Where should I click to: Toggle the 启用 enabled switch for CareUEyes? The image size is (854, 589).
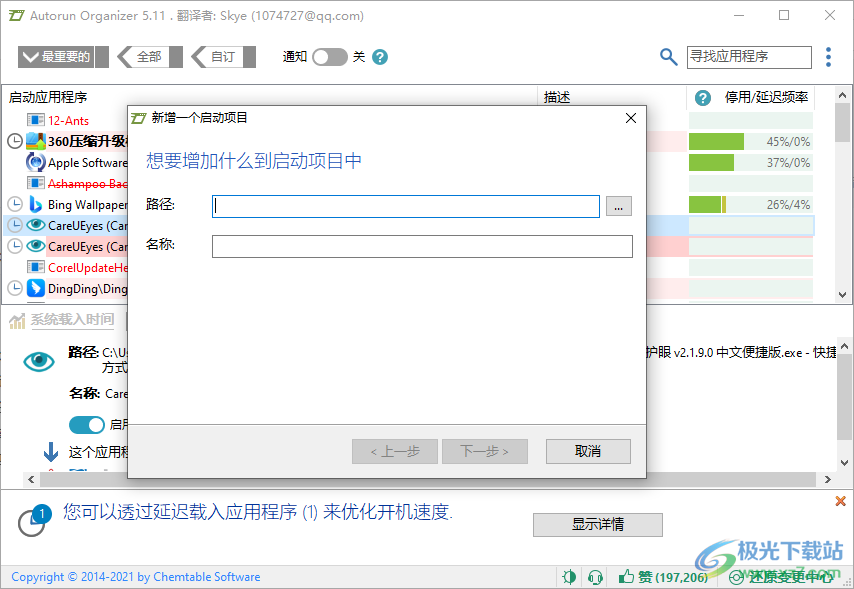[87, 425]
